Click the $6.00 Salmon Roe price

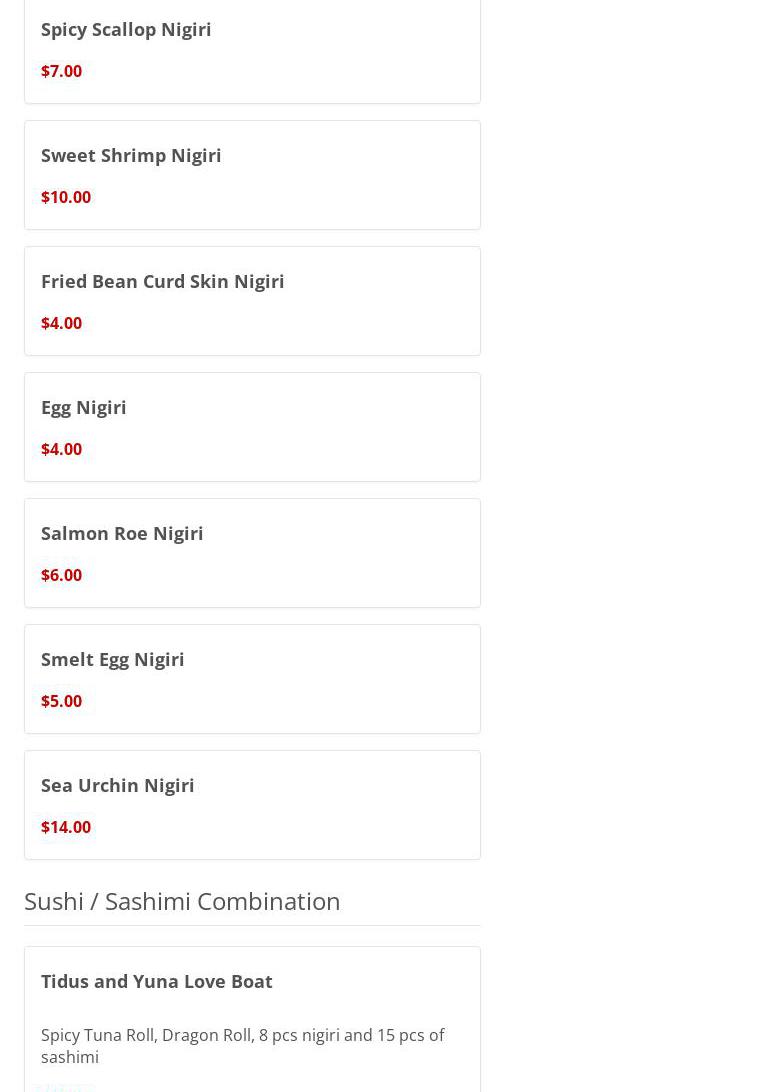pos(61,575)
